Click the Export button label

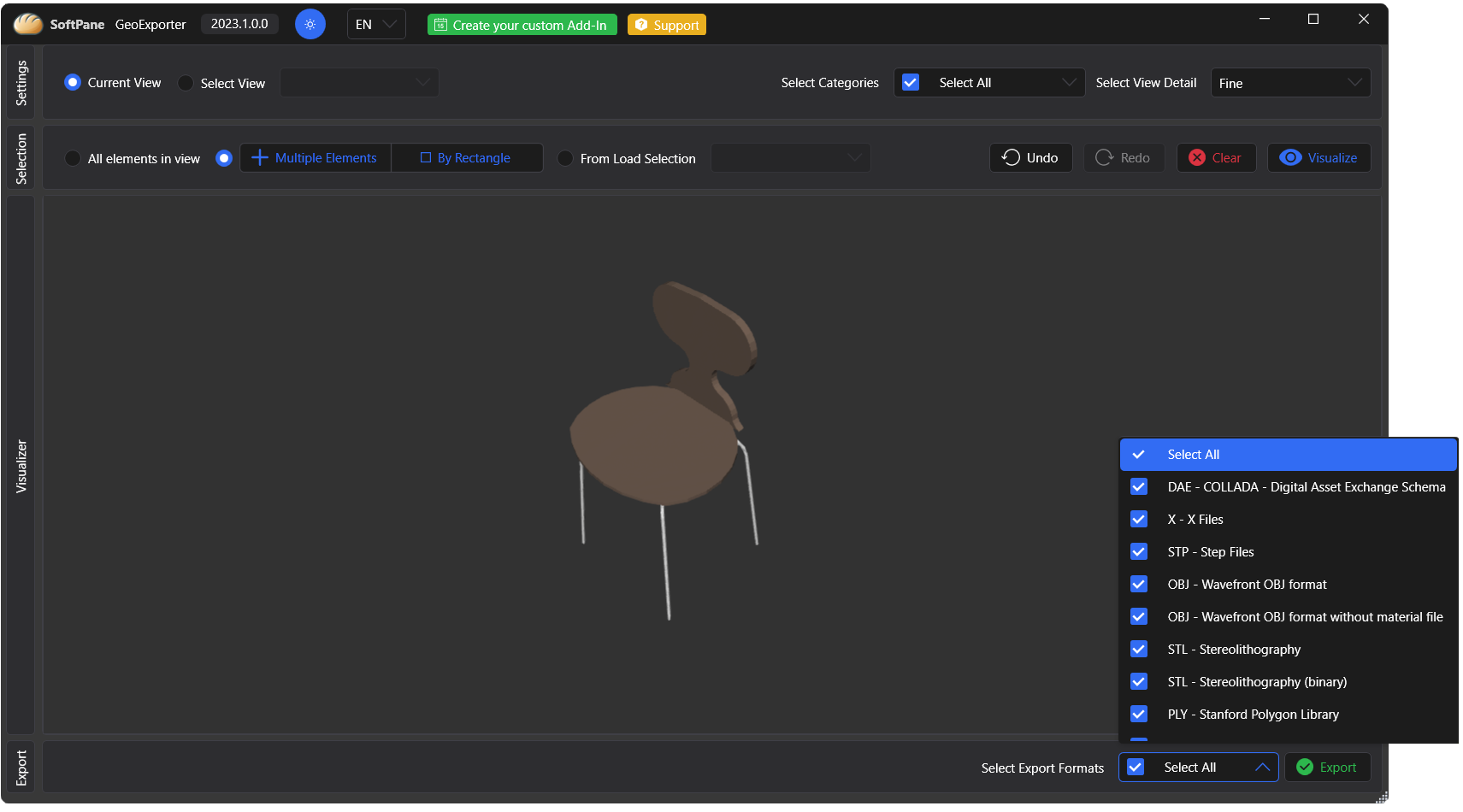pyautogui.click(x=1338, y=768)
